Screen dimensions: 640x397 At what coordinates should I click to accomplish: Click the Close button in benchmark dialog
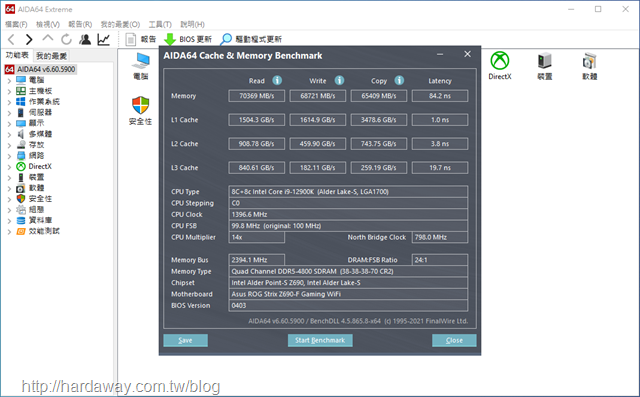(x=454, y=340)
